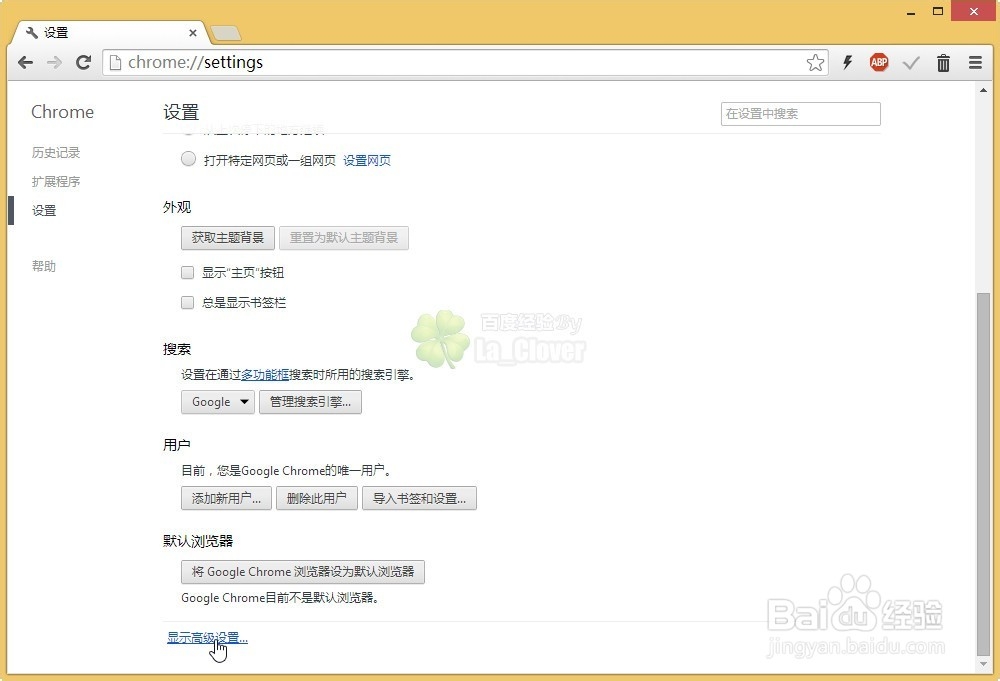The height and width of the screenshot is (681, 1000).
Task: Reload the settings page
Action: pos(84,62)
